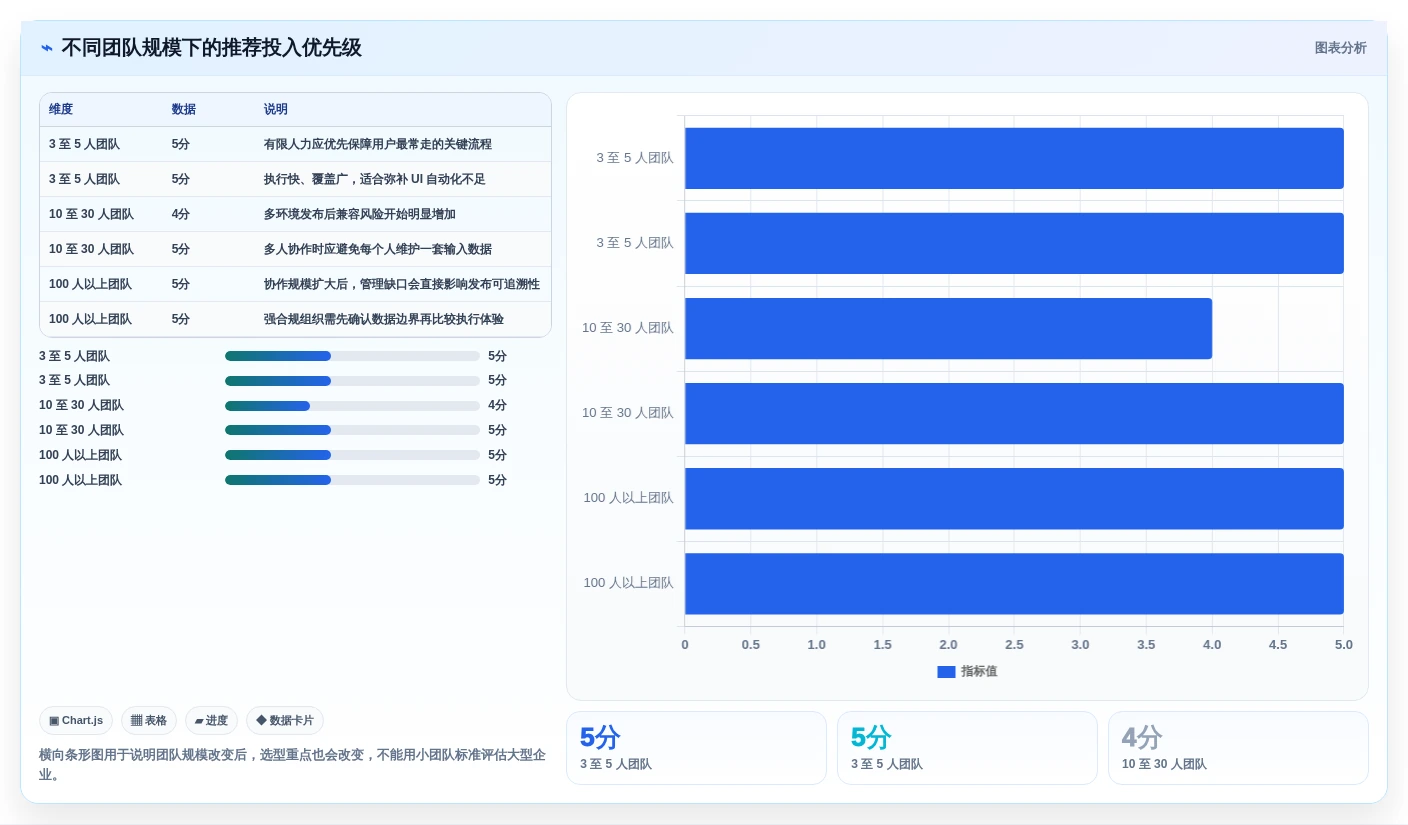Click the chart bar ending at 4.0
Viewport: 1408px width, 825px height.
(x=948, y=328)
